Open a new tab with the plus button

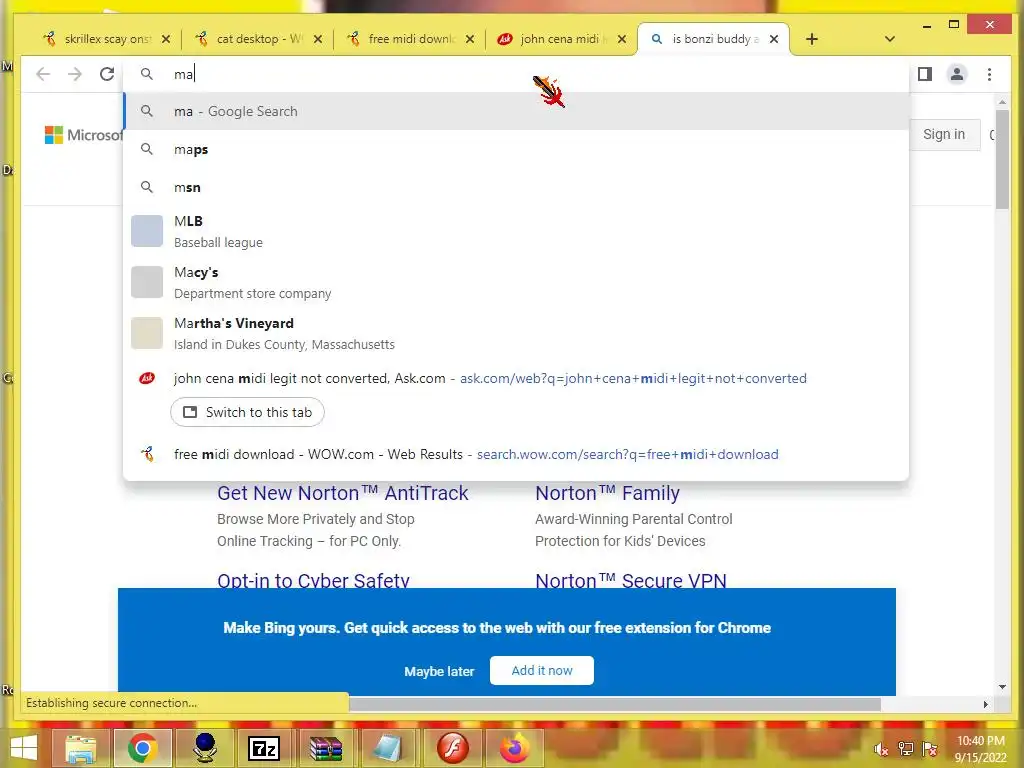pos(812,39)
